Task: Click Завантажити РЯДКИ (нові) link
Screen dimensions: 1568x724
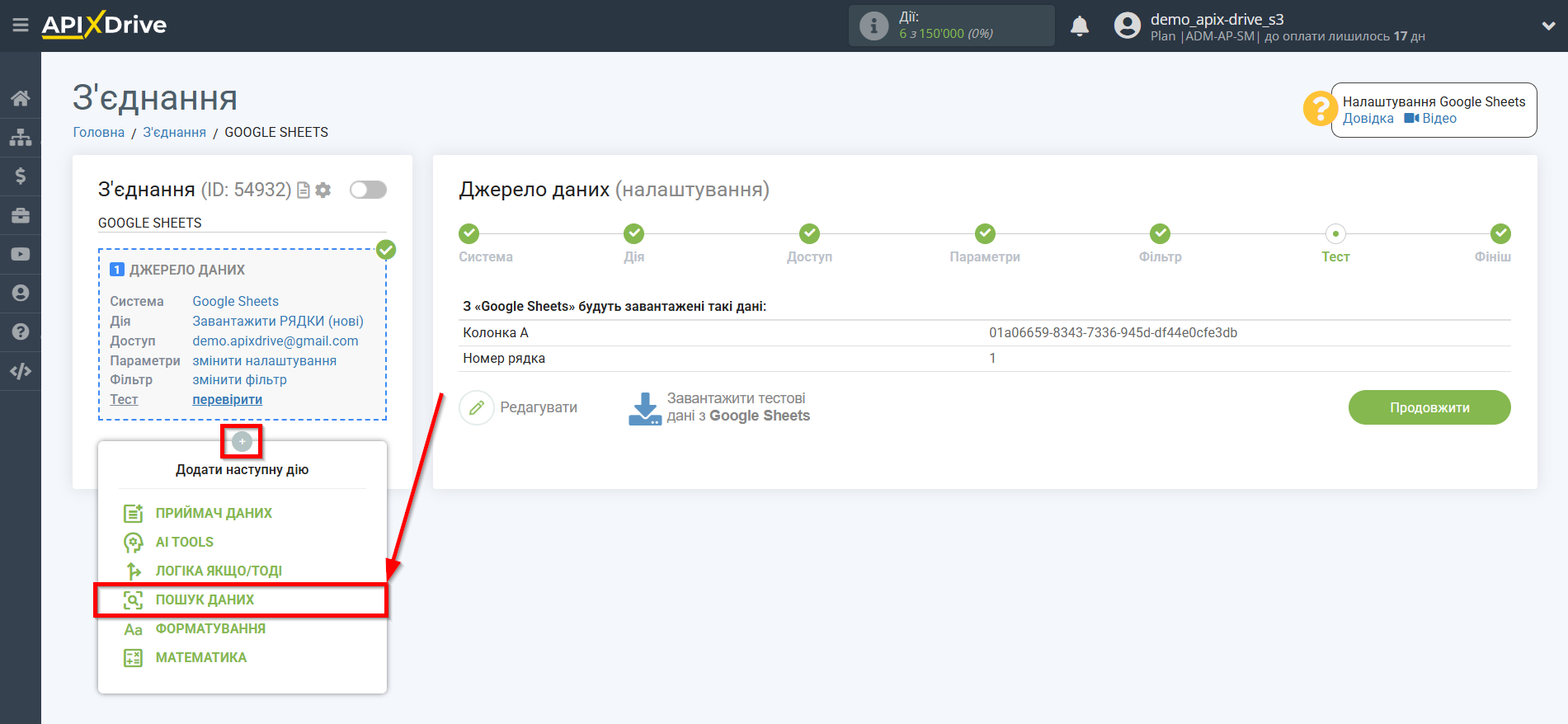Action: click(x=278, y=321)
